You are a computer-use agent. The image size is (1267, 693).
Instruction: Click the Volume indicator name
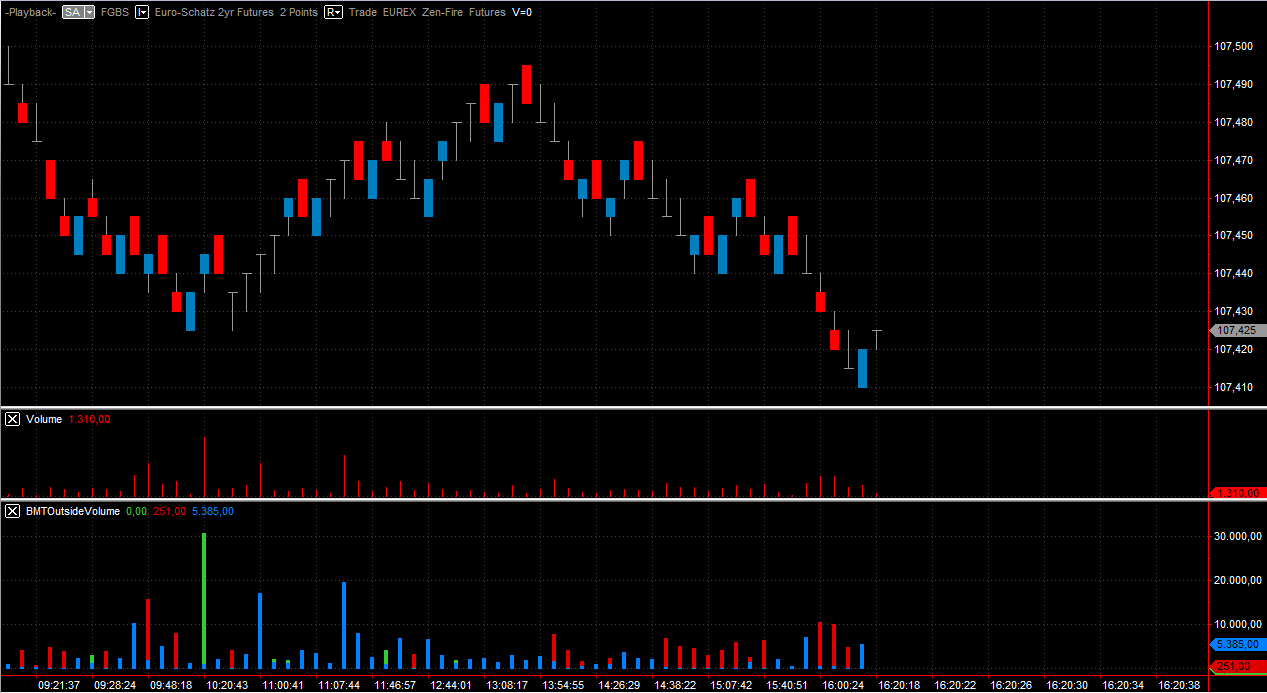click(x=44, y=419)
